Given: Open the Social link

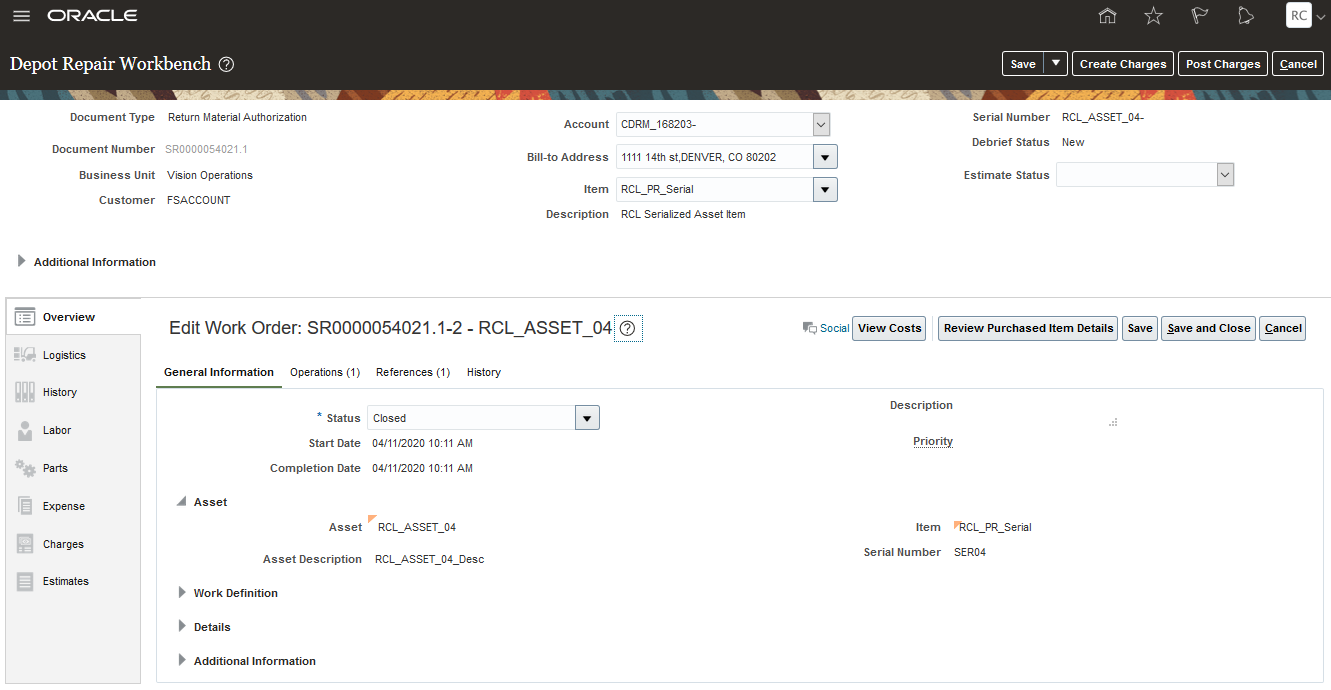Looking at the screenshot, I should [x=834, y=328].
